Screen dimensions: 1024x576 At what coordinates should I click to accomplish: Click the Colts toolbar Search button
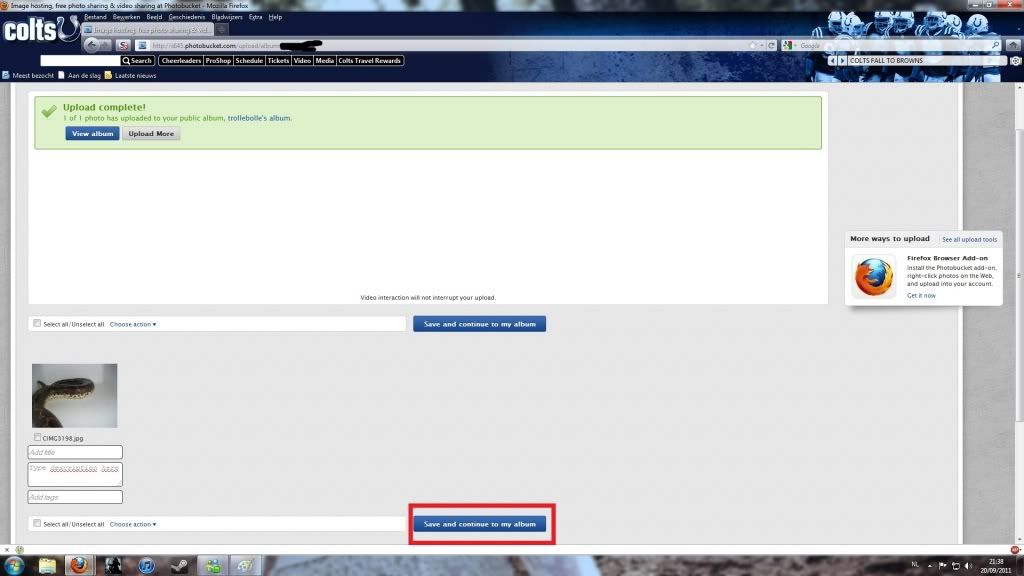(137, 61)
